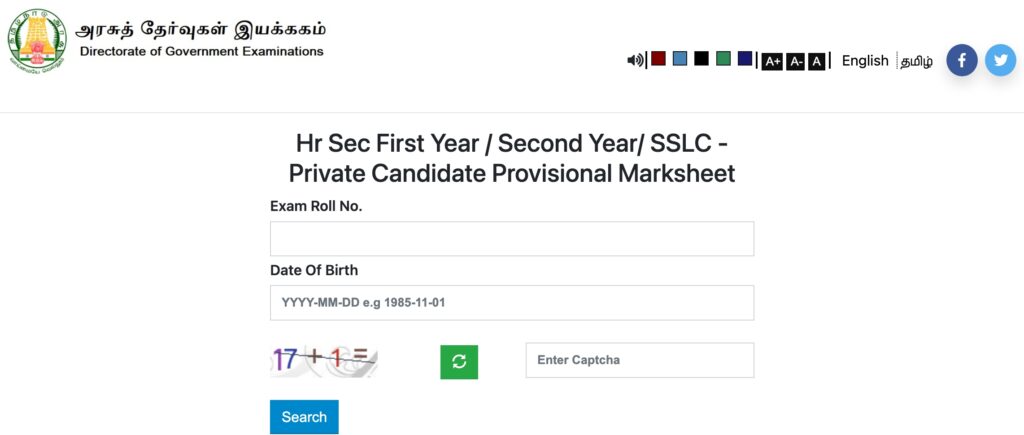Switch language to English

pos(865,61)
